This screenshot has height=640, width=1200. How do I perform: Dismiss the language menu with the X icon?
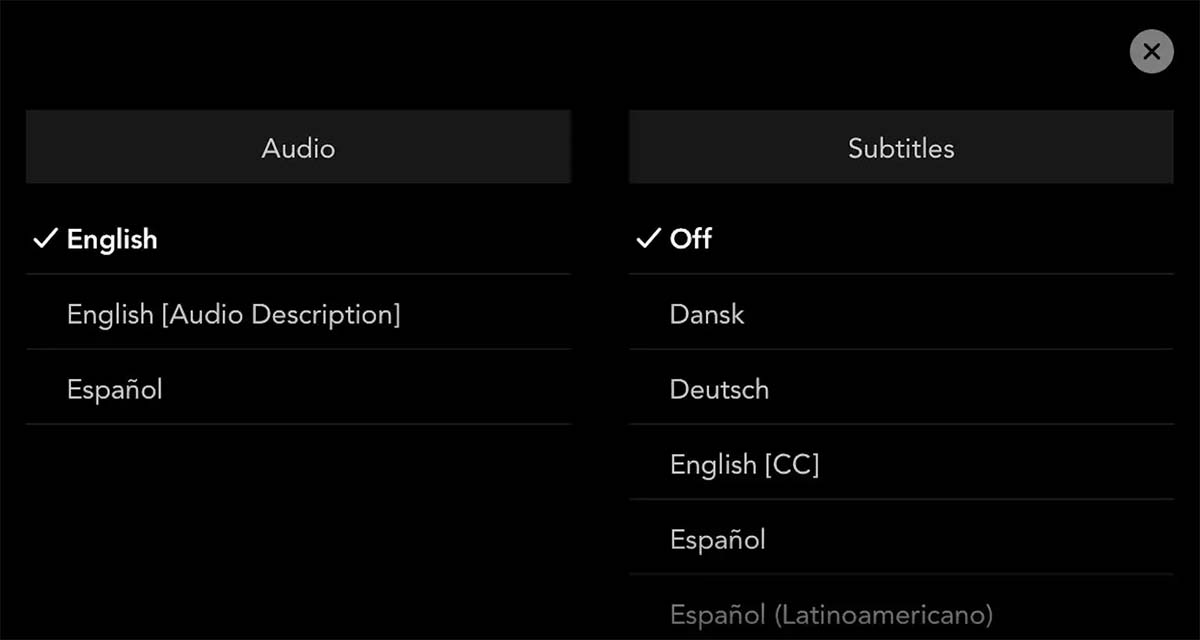point(1151,51)
